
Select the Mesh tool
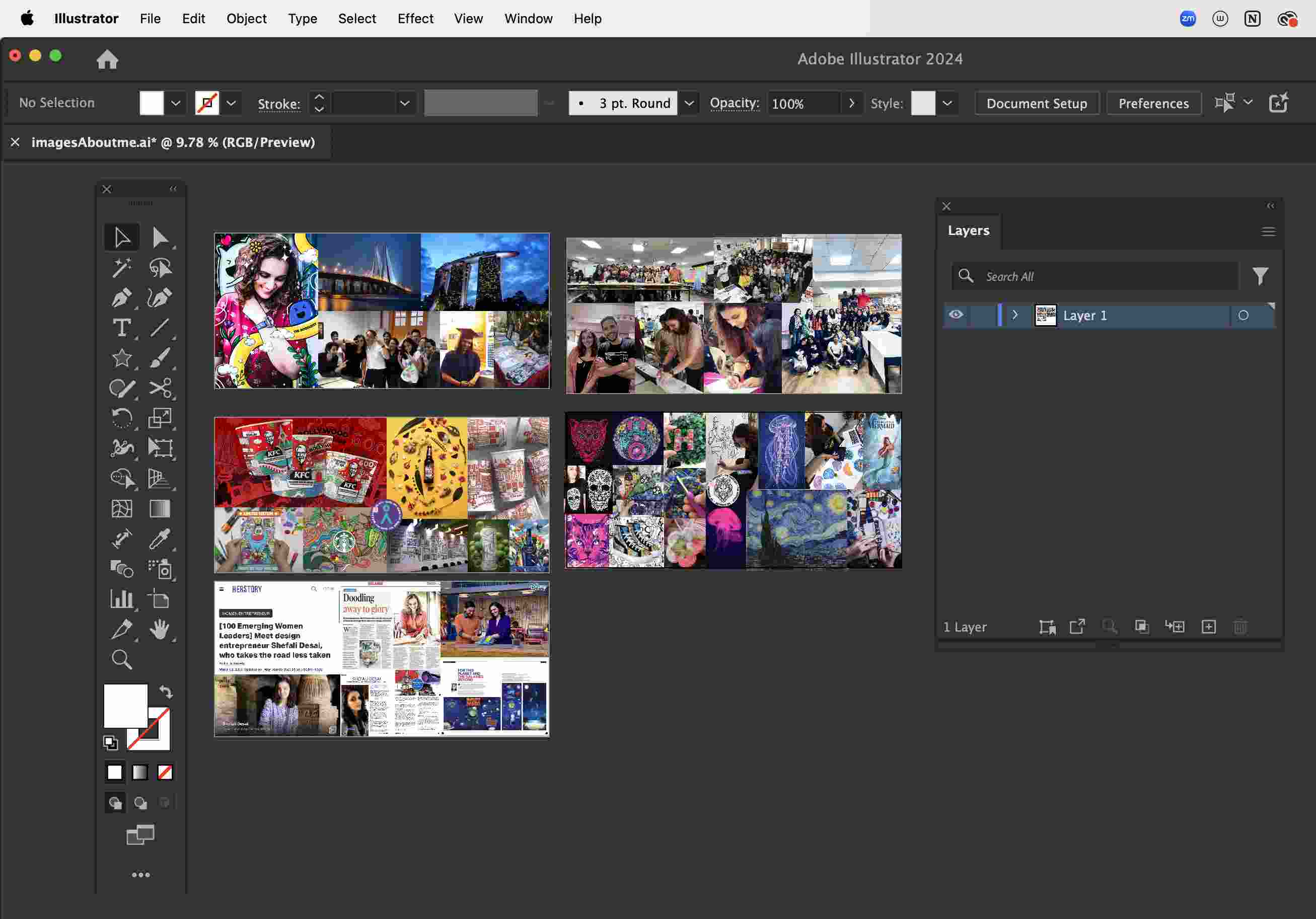pos(121,509)
